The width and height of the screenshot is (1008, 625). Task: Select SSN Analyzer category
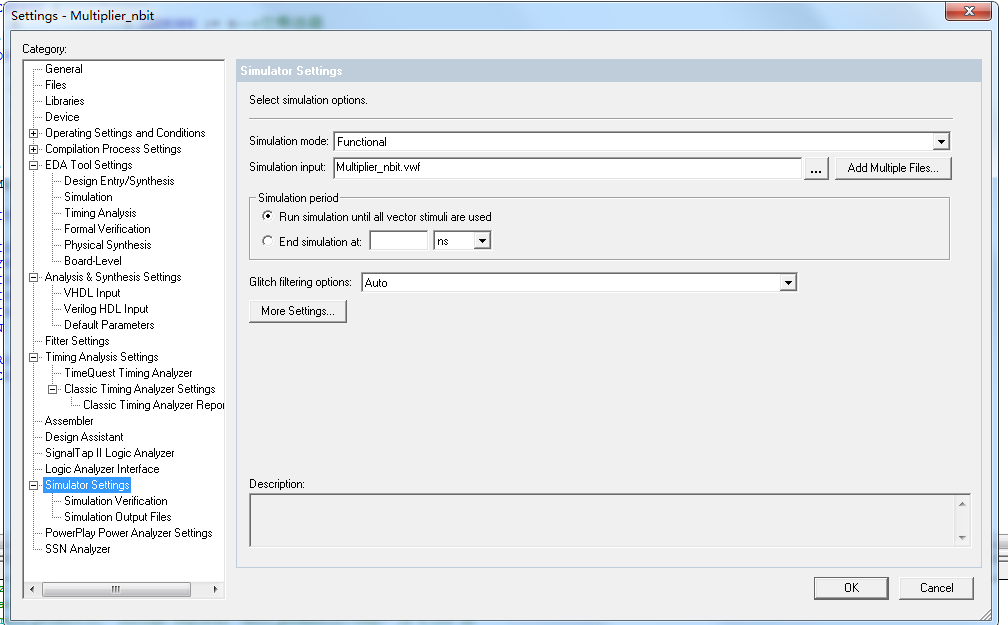pos(77,549)
